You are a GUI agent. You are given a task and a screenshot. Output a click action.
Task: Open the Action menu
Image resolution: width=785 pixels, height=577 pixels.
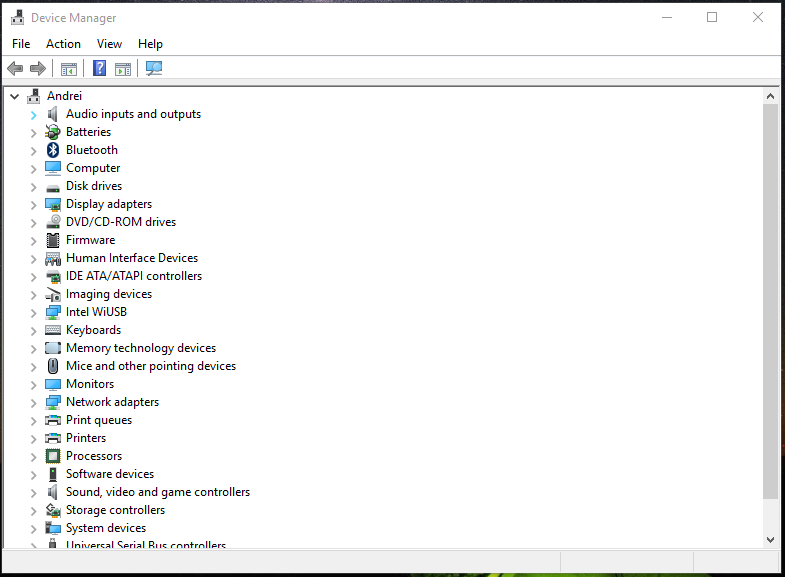[63, 44]
